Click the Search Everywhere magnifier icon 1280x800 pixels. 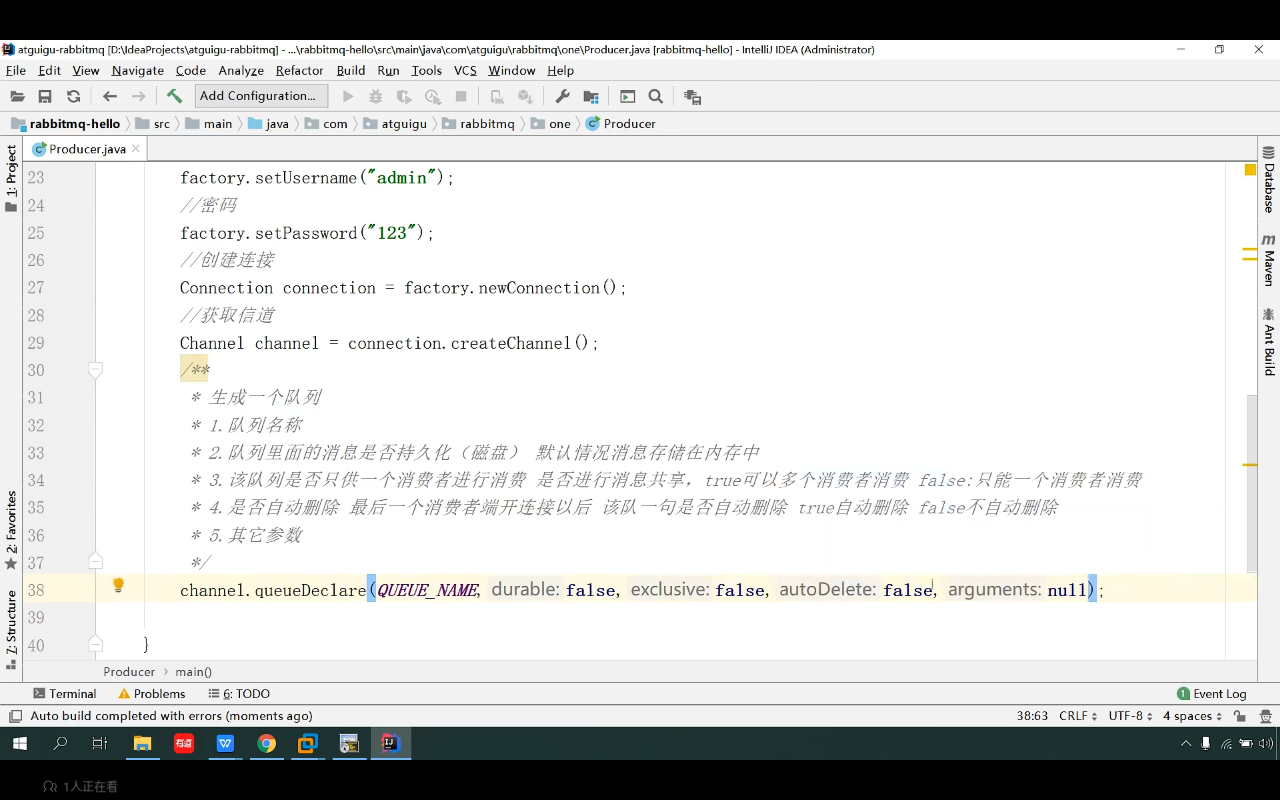pyautogui.click(x=656, y=97)
